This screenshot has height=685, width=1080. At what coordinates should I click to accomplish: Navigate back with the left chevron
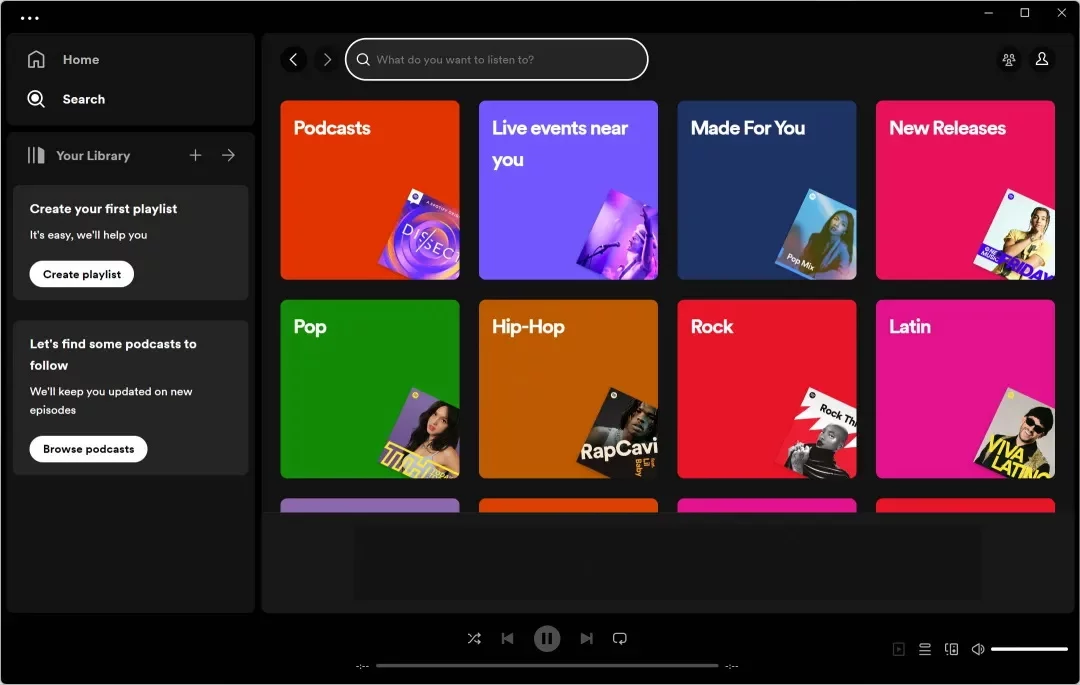294,60
